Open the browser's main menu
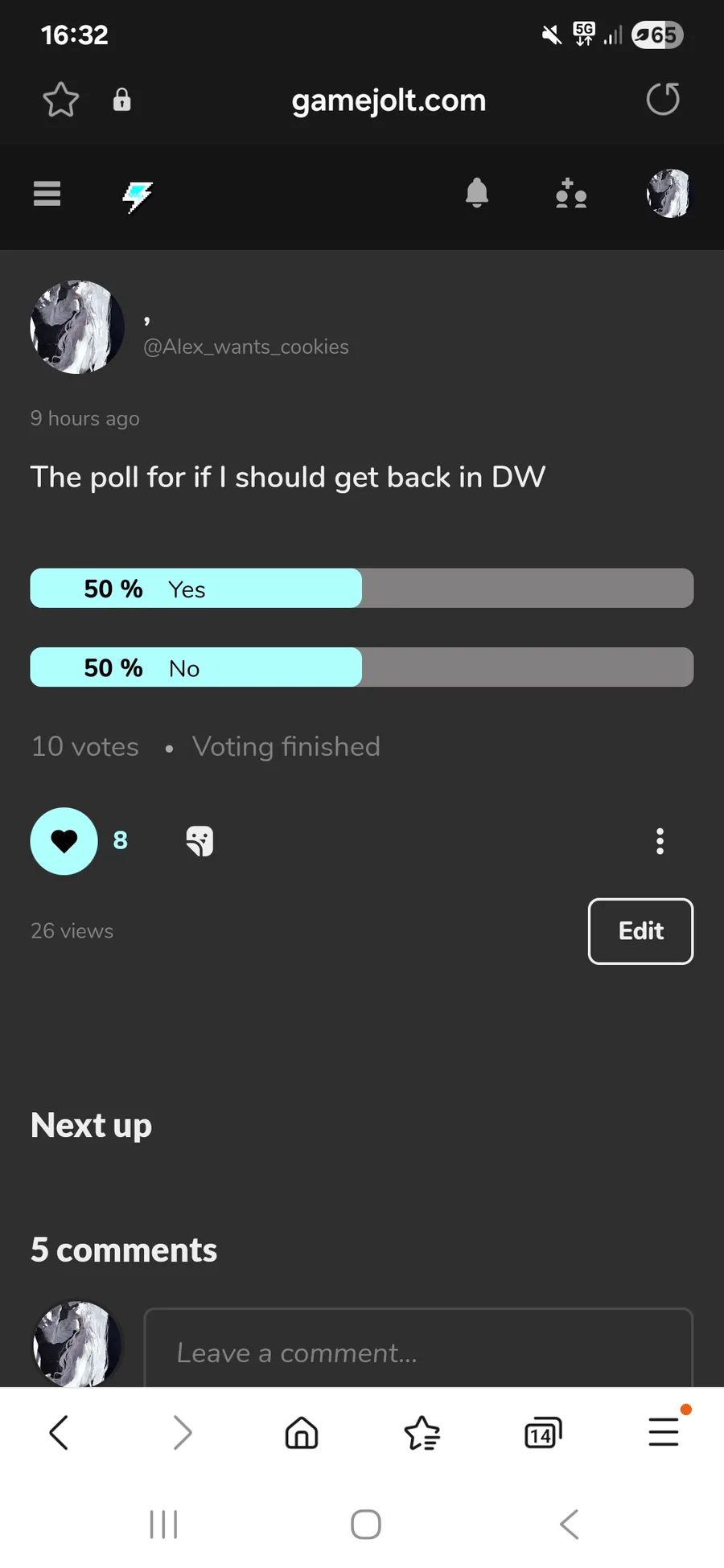Viewport: 724px width, 1568px height. click(664, 1433)
